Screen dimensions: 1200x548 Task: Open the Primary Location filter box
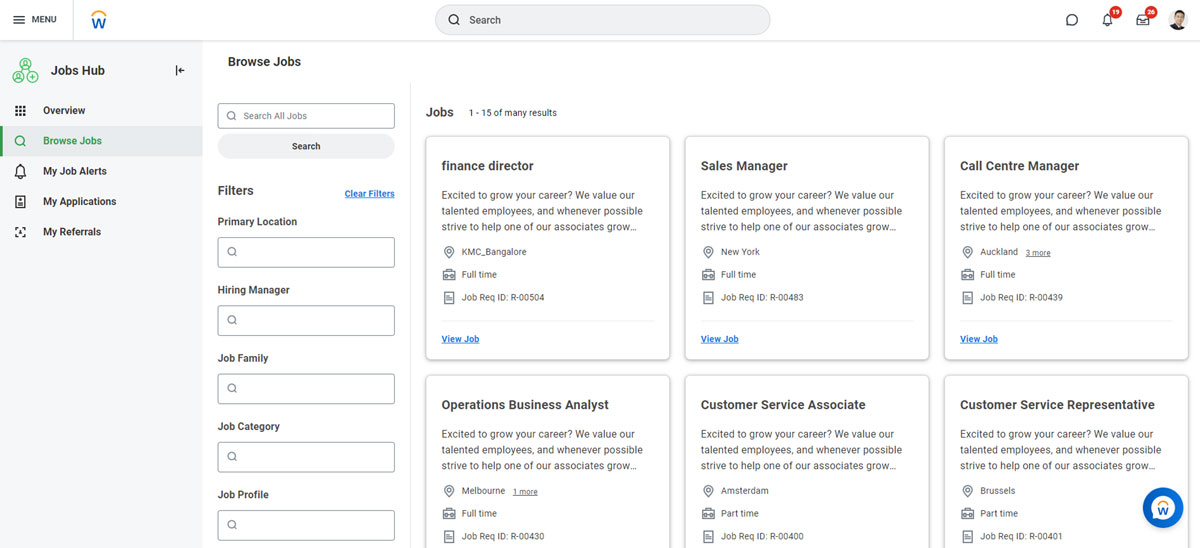[x=306, y=252]
